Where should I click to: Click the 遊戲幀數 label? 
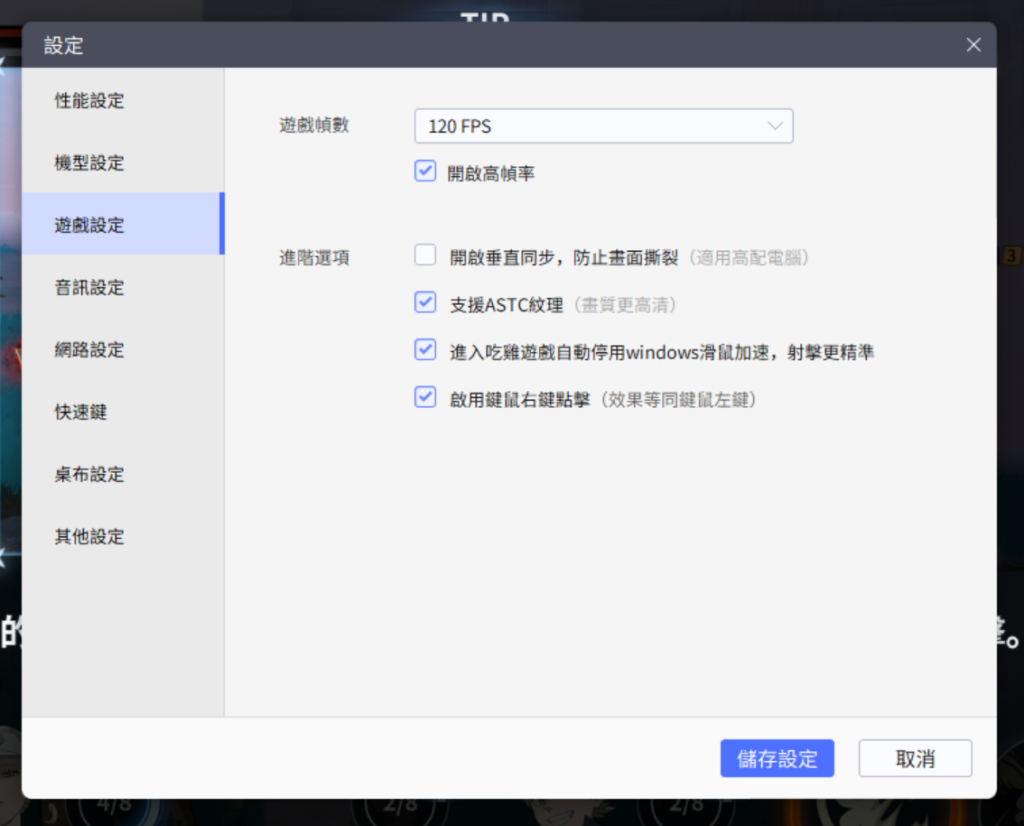click(314, 125)
